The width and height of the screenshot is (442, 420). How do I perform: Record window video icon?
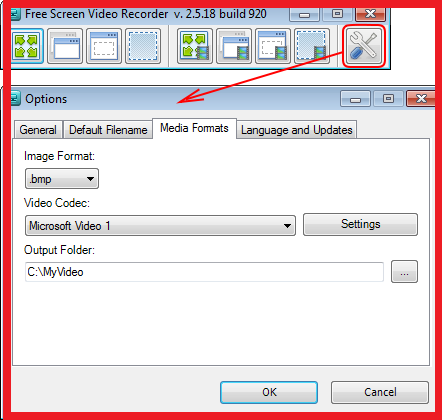click(x=234, y=46)
